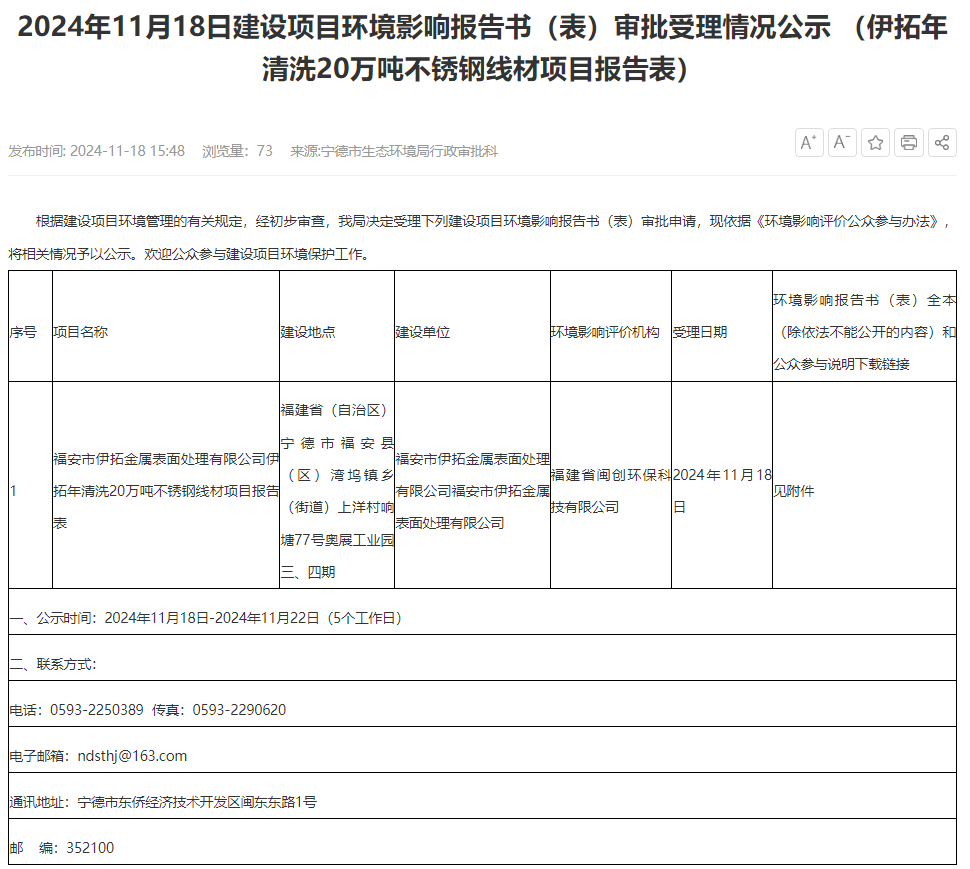The height and width of the screenshot is (869, 970).
Task: Click the email address ndsthj@163.com
Action: coord(132,756)
